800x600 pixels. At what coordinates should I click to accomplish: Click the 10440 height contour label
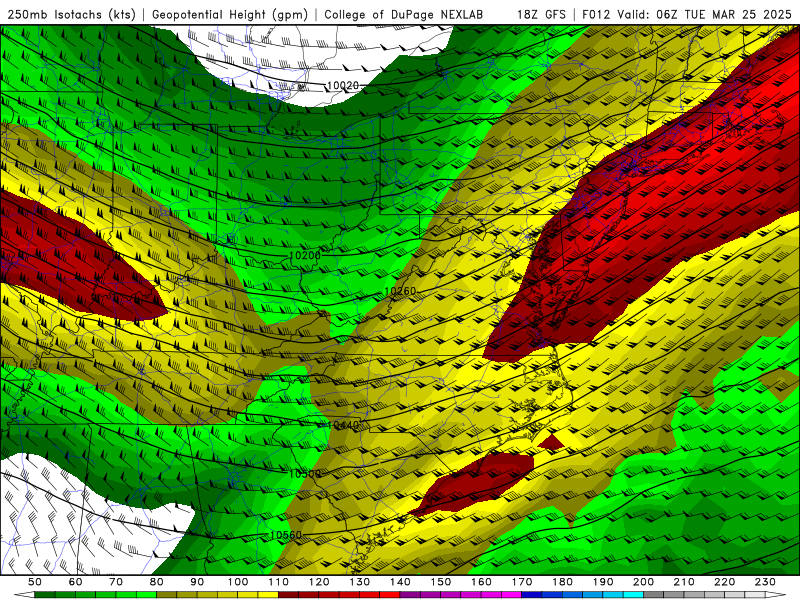[343, 424]
